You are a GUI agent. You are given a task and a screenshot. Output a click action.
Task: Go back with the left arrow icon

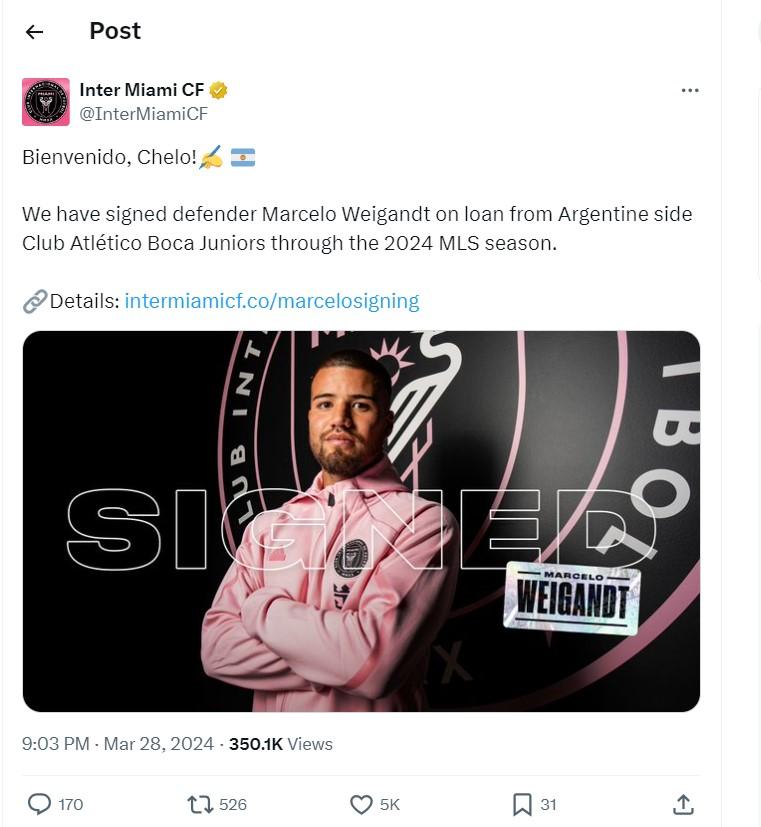(34, 32)
